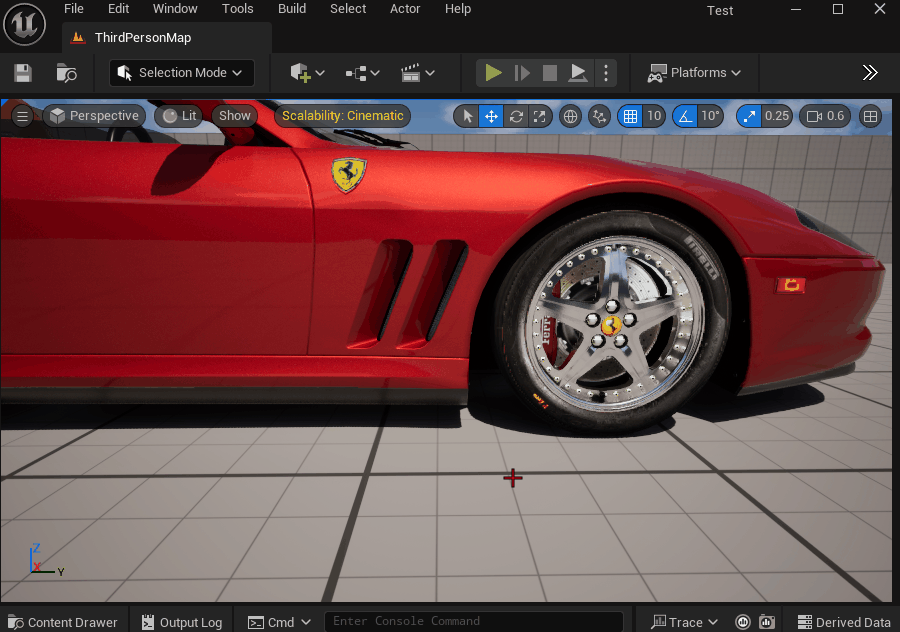The height and width of the screenshot is (632, 900).
Task: Change rotation snap value 10°
Action: pos(711,117)
